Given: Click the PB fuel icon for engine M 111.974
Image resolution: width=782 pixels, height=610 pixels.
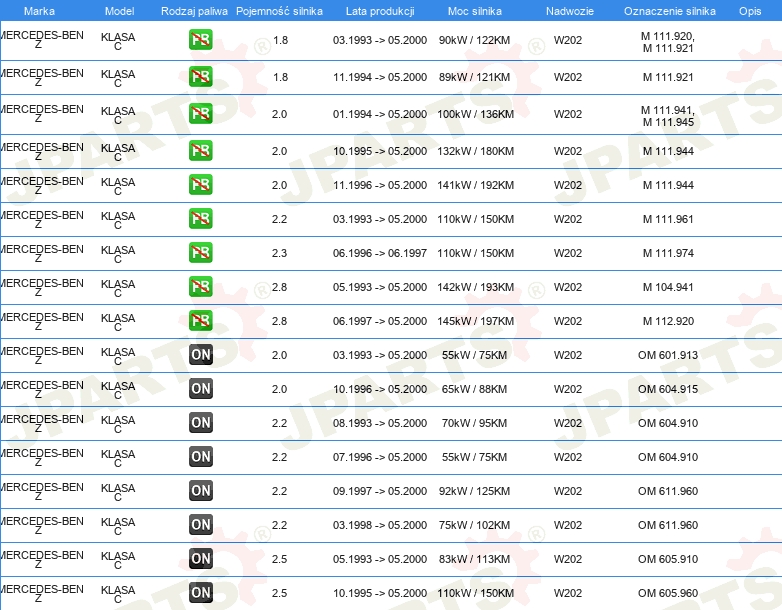Looking at the screenshot, I should coord(201,253).
